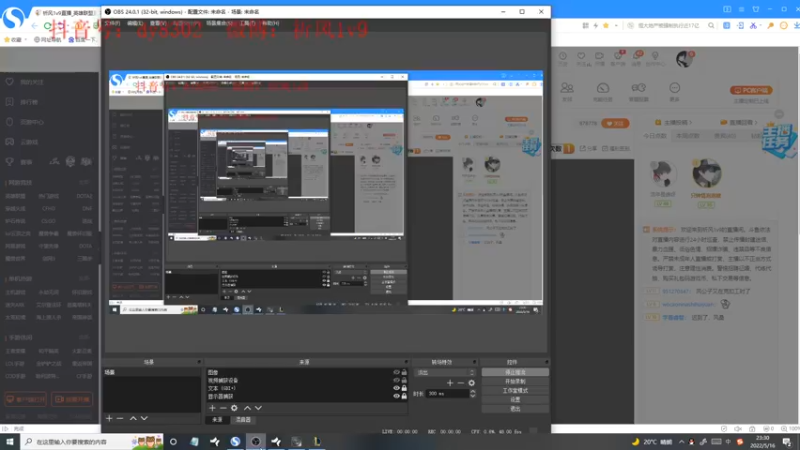This screenshot has height=450, width=800.
Task: Move the scene down in the scenes list
Action: coord(144,418)
